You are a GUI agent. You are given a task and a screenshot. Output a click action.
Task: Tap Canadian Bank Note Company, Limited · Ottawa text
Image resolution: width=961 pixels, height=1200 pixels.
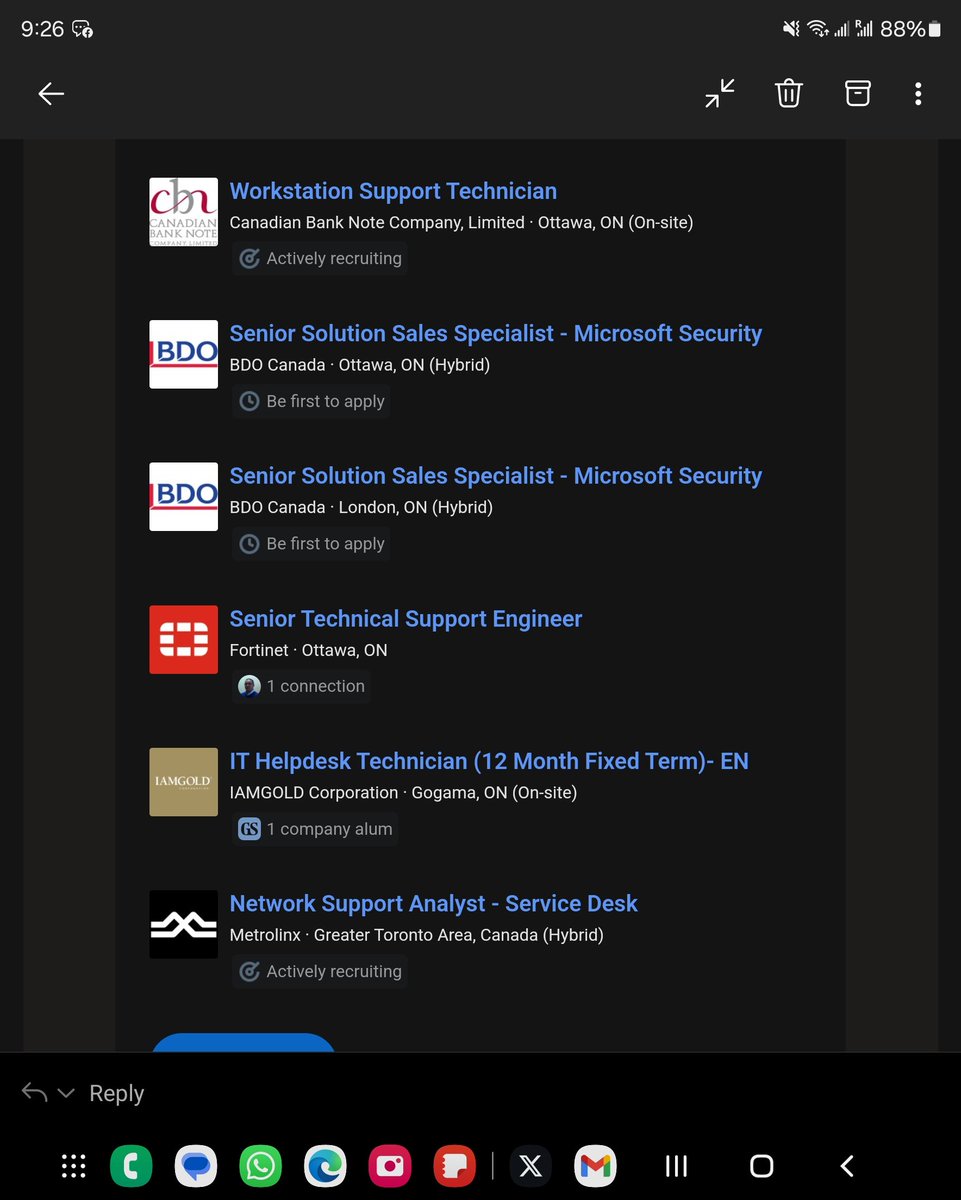(461, 222)
